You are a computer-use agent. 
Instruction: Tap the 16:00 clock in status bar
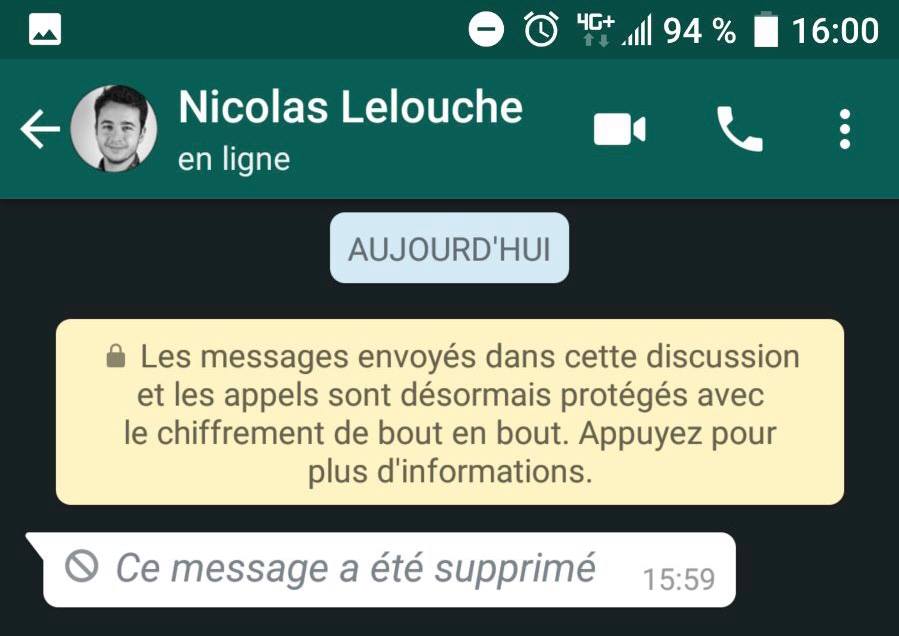point(835,30)
